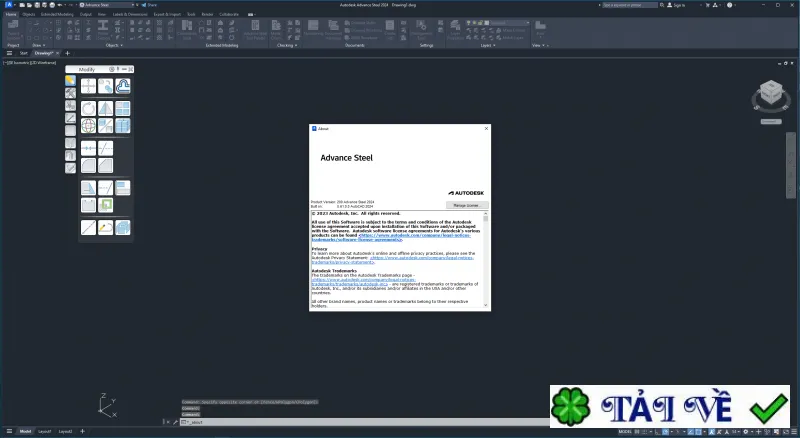The width and height of the screenshot is (800, 438).
Task: Click the application menu A logo button
Action: click(x=9, y=5)
